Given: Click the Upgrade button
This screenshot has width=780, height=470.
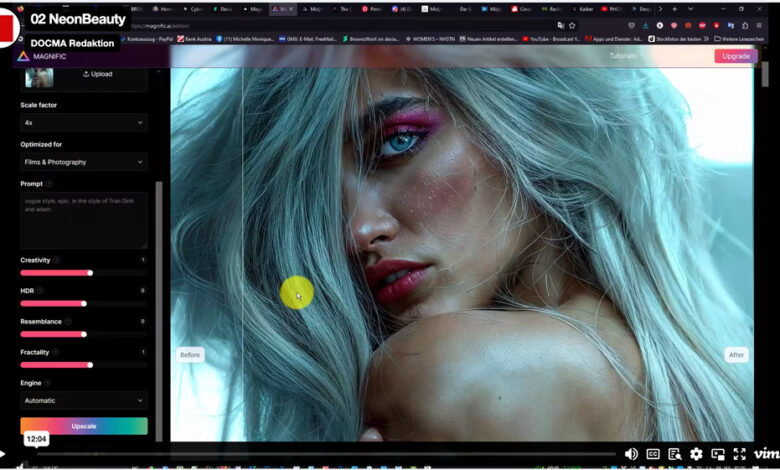Looking at the screenshot, I should tap(735, 56).
